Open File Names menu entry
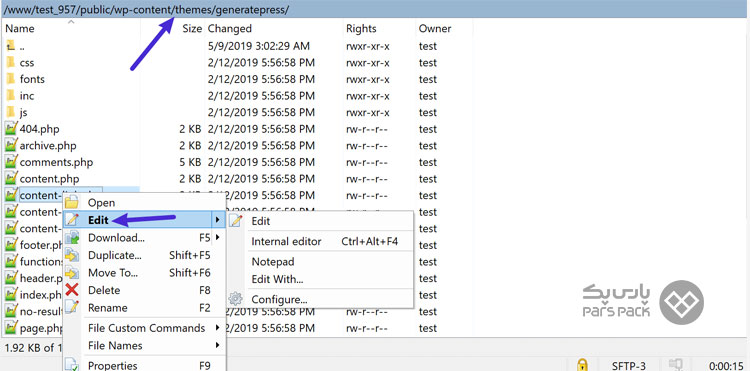 (x=115, y=345)
